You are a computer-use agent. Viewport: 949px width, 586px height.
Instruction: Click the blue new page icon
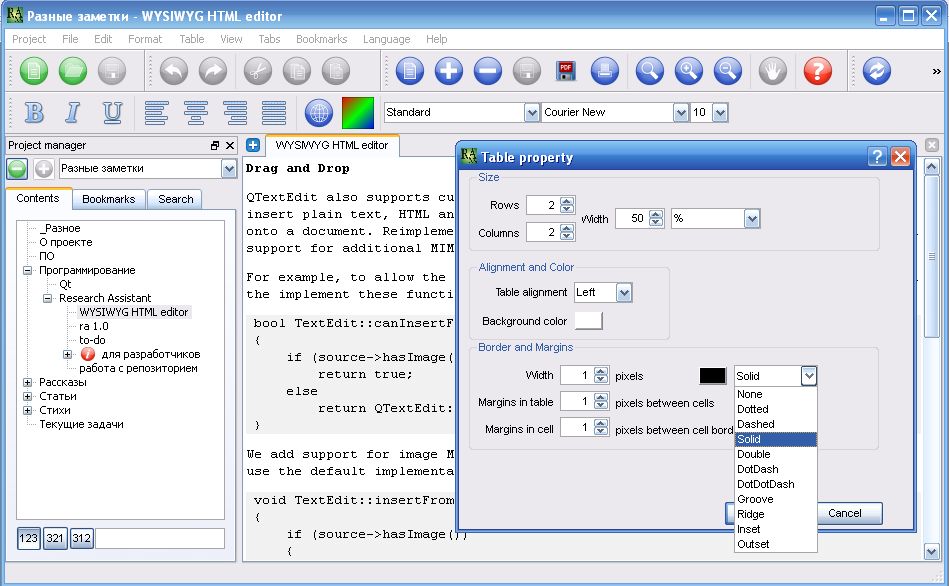click(410, 71)
